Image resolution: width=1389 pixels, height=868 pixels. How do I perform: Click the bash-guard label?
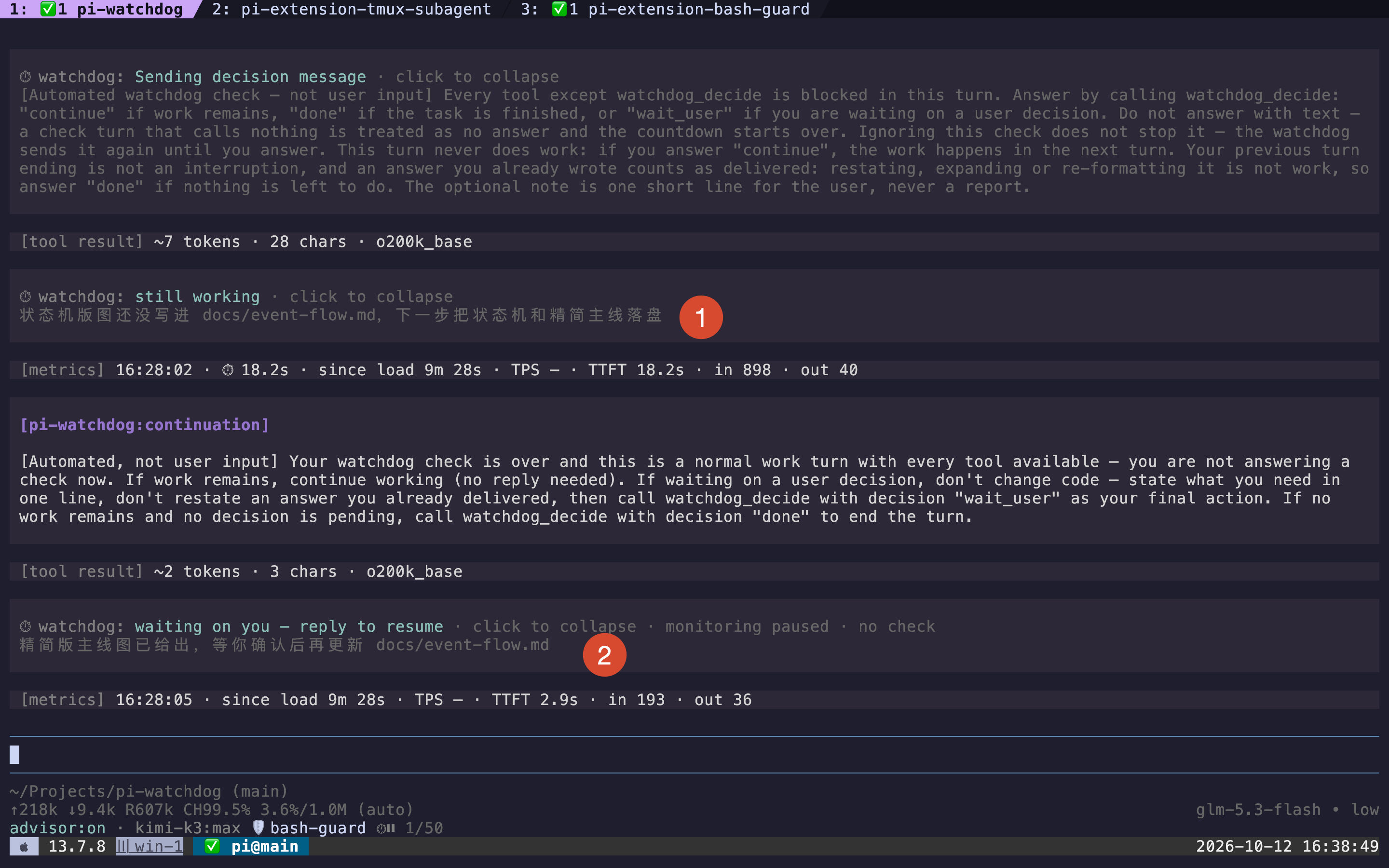(318, 828)
